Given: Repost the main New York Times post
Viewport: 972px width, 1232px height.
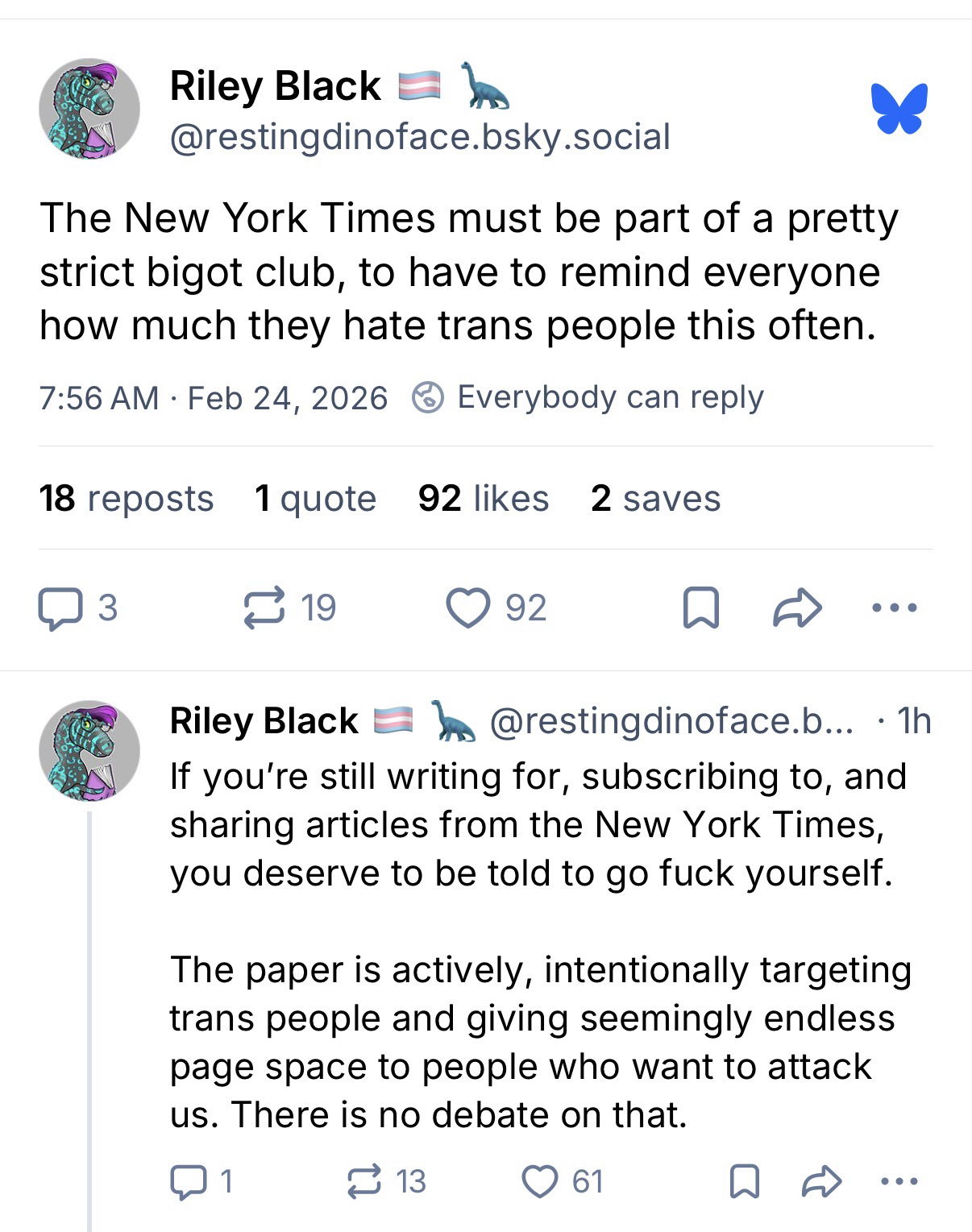Looking at the screenshot, I should click(264, 608).
